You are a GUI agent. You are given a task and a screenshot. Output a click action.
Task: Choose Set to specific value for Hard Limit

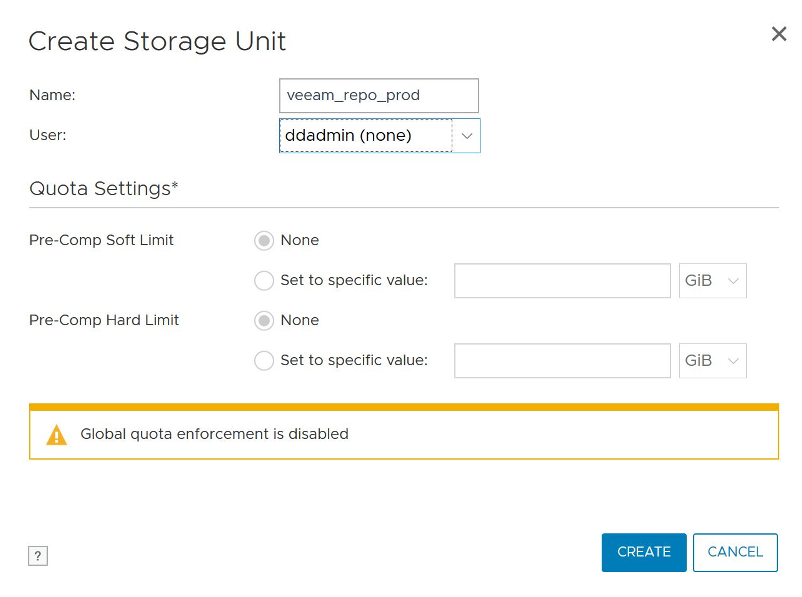pos(264,361)
